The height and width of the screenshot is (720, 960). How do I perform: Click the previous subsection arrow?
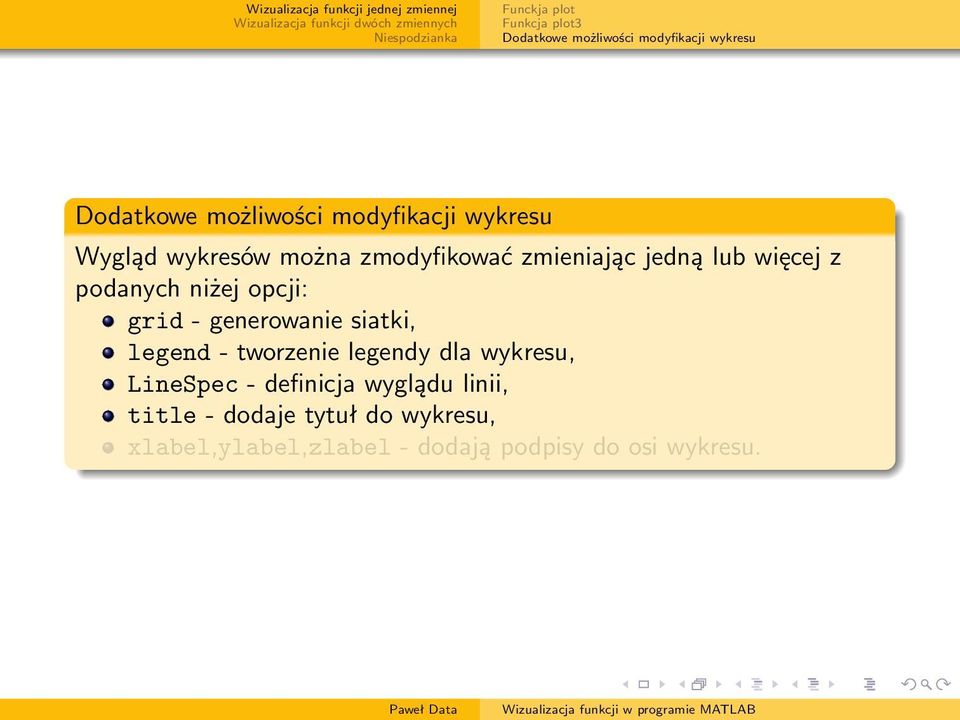coord(738,684)
